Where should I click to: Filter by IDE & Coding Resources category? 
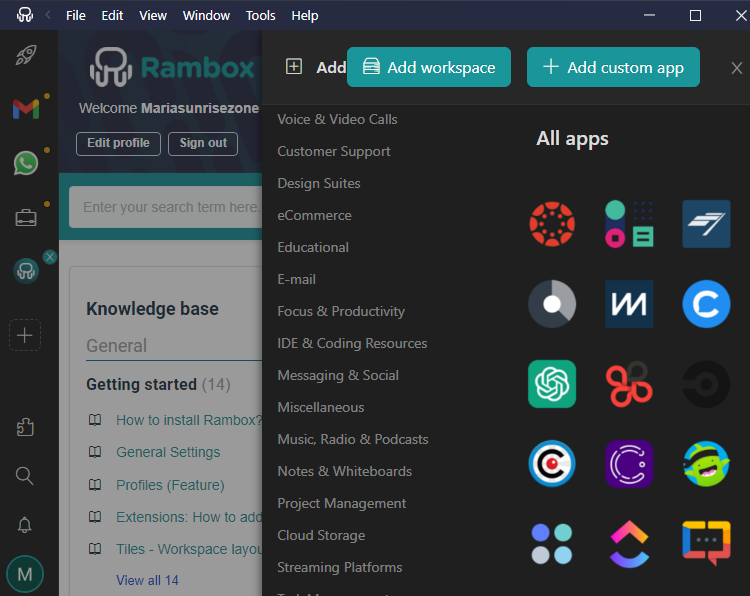click(x=352, y=343)
